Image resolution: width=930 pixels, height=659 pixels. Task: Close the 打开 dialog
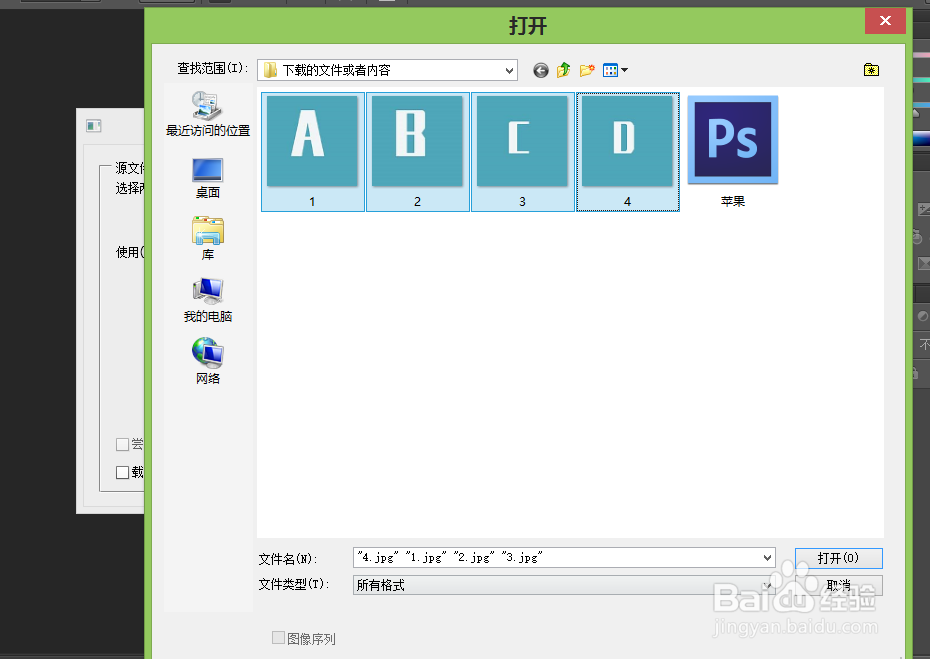tap(885, 21)
